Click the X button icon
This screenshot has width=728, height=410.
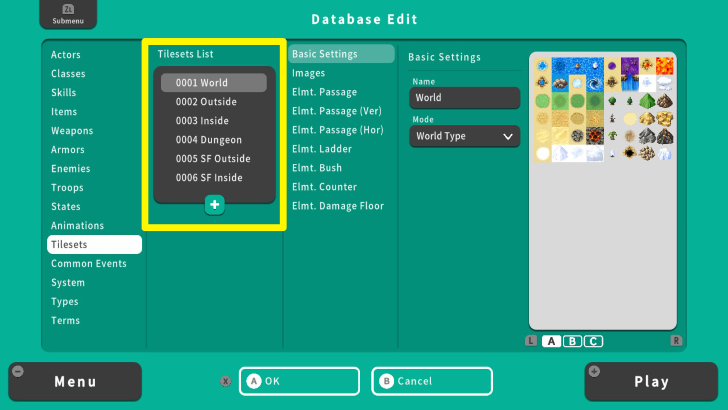point(226,381)
